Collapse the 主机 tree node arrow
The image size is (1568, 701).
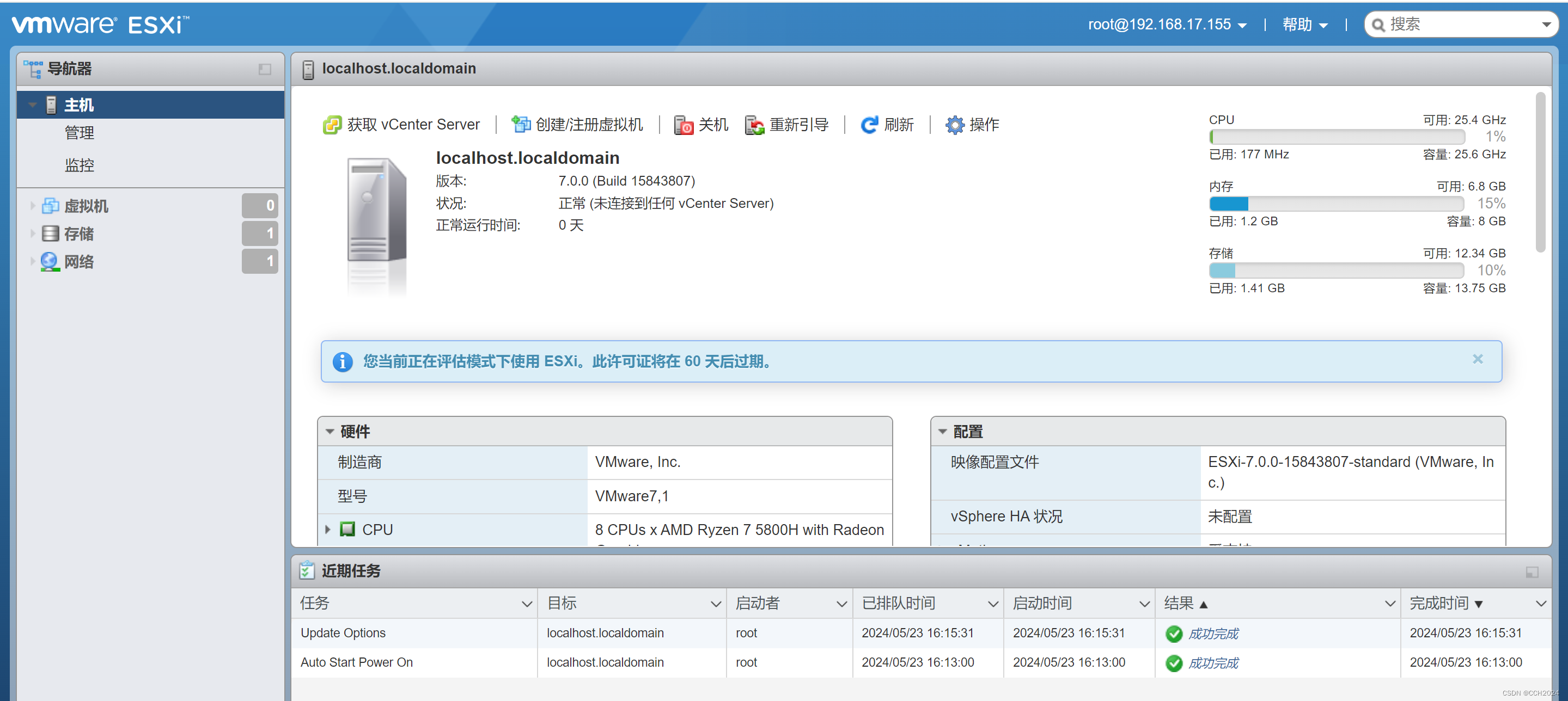coord(32,105)
